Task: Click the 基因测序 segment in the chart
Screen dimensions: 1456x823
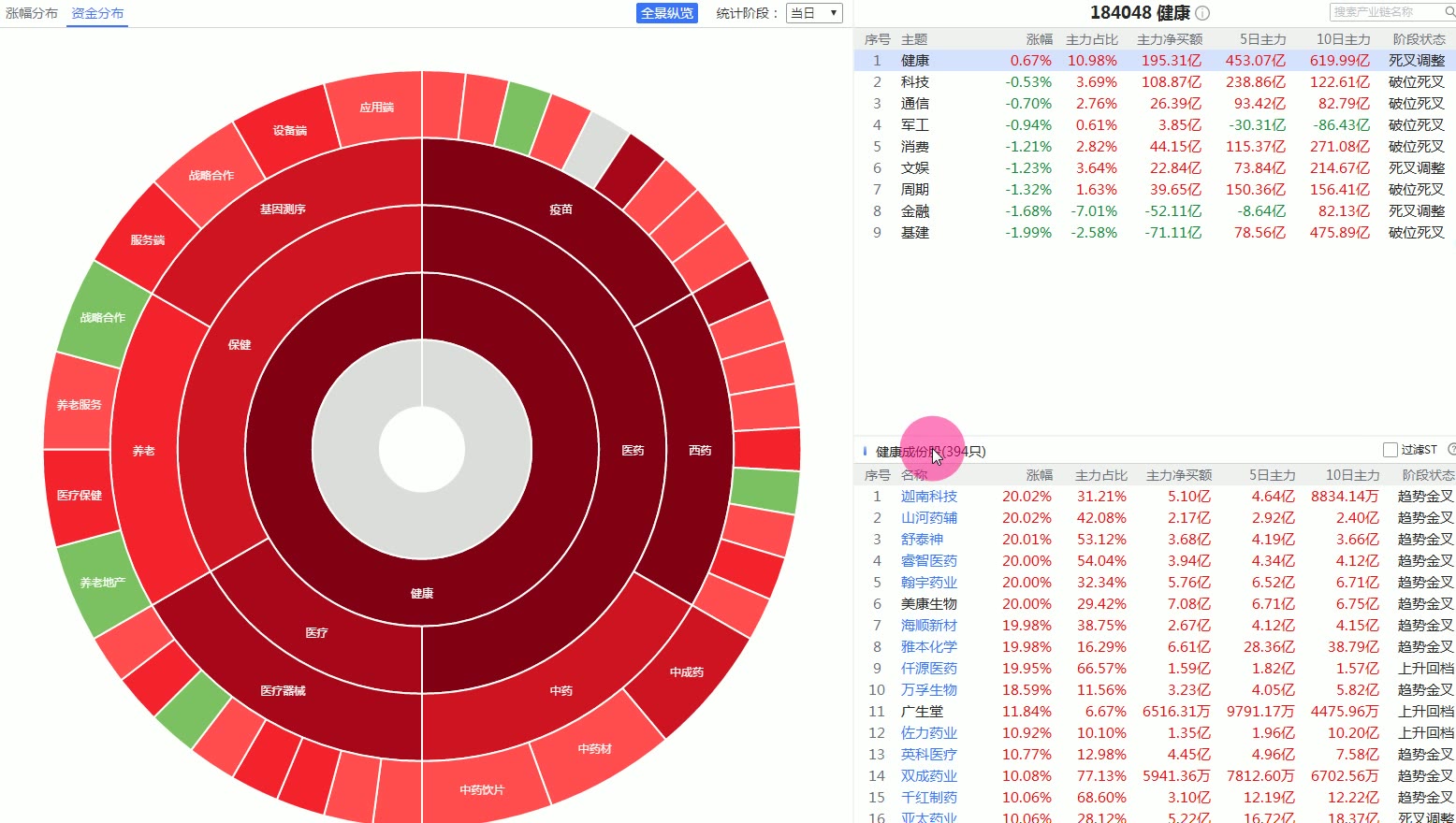Action: (x=283, y=209)
